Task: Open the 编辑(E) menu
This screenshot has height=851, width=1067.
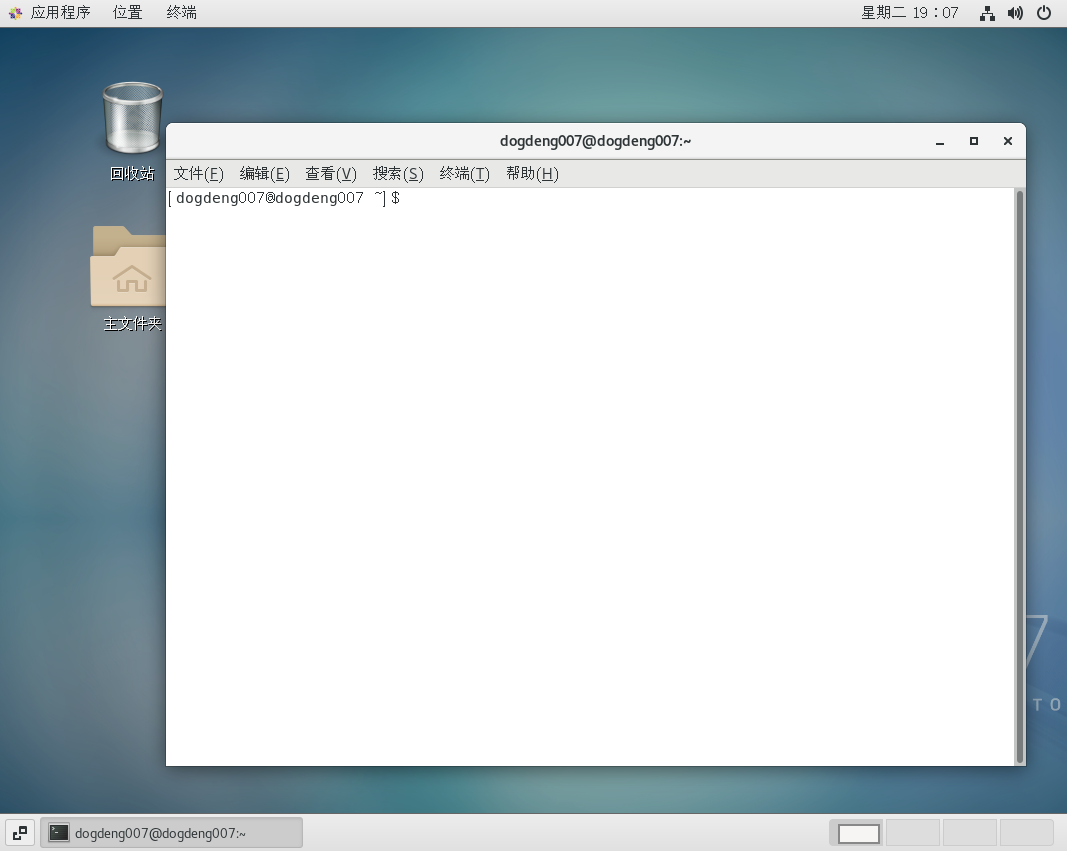Action: point(265,174)
